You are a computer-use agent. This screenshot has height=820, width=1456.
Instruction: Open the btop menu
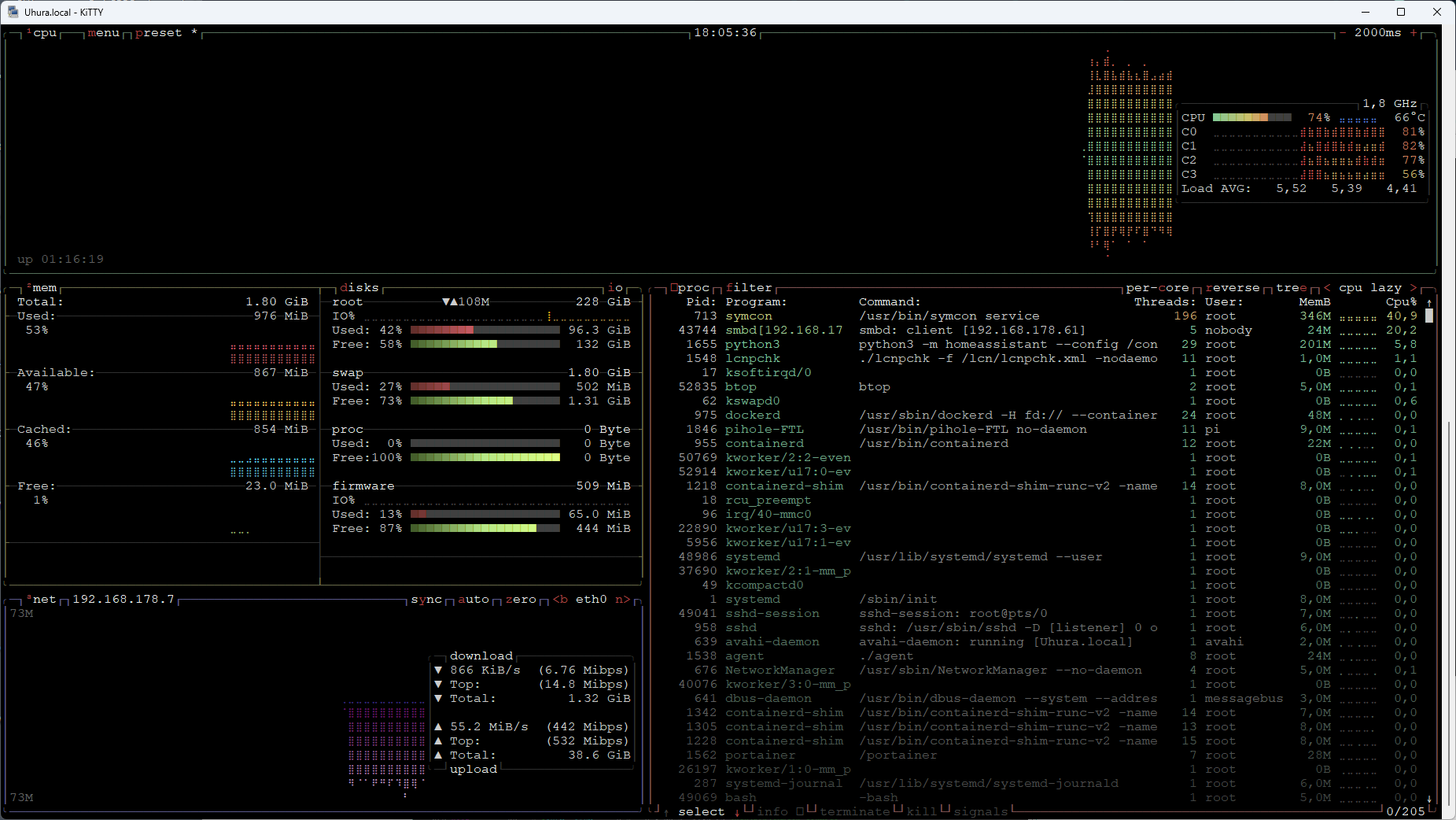tap(104, 33)
